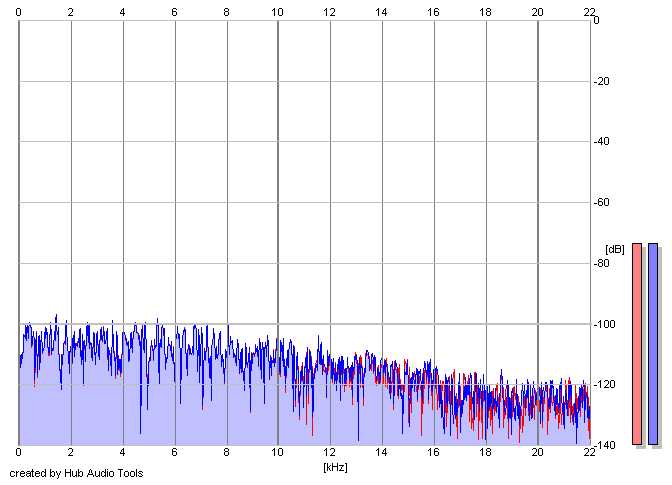The height and width of the screenshot is (485, 672).
Task: Select the -80 dB right axis label
Action: [606, 264]
